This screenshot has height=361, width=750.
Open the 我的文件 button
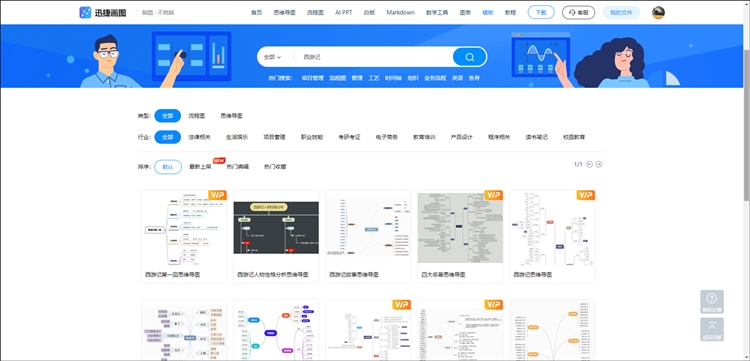point(621,12)
